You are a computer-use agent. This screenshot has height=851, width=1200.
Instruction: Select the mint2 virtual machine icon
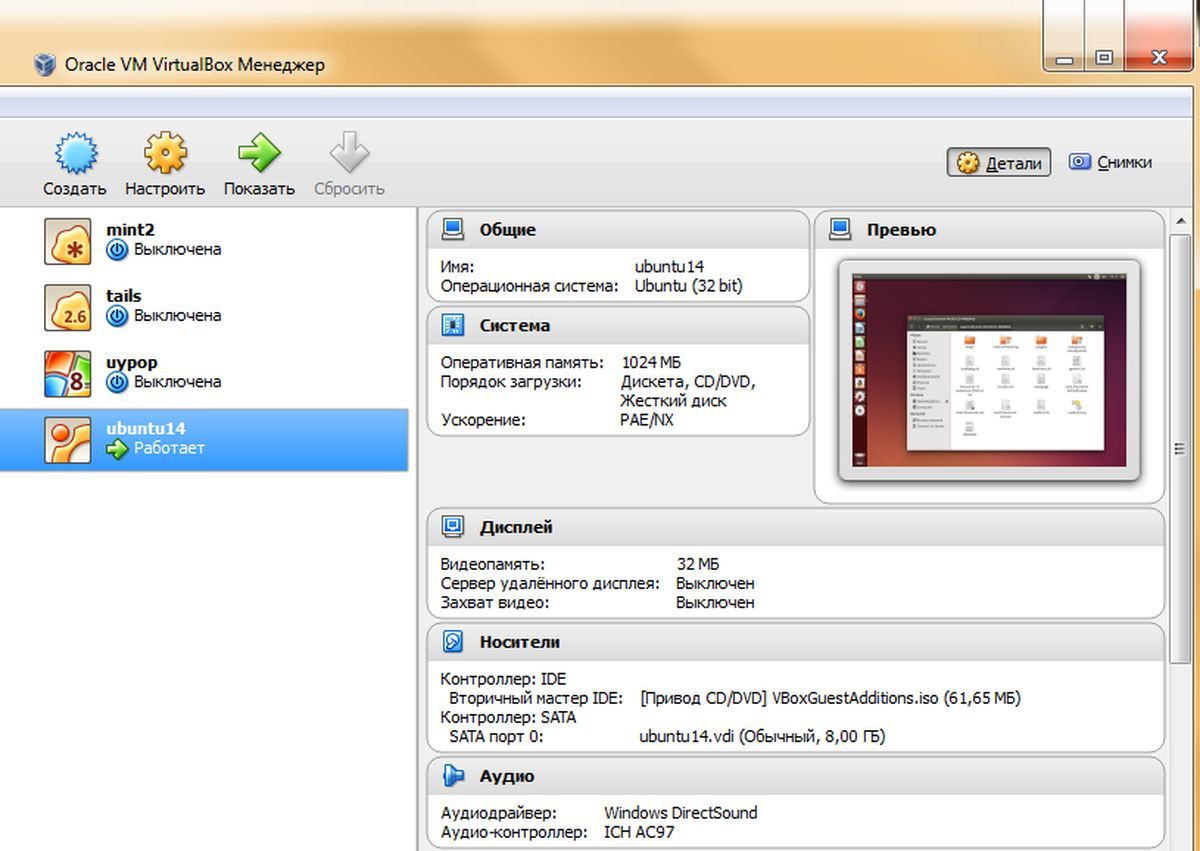pos(68,241)
